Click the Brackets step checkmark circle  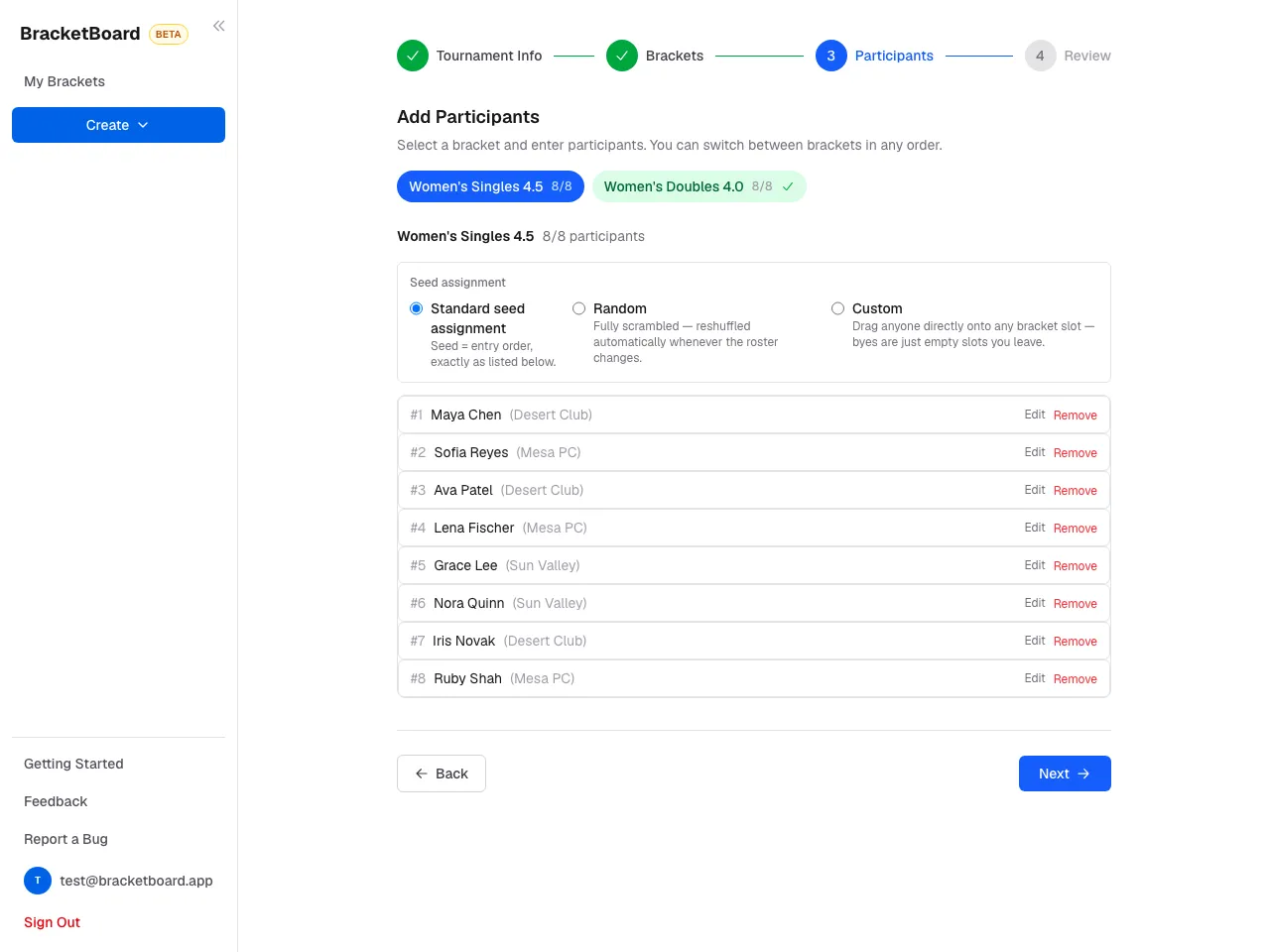pyautogui.click(x=622, y=56)
